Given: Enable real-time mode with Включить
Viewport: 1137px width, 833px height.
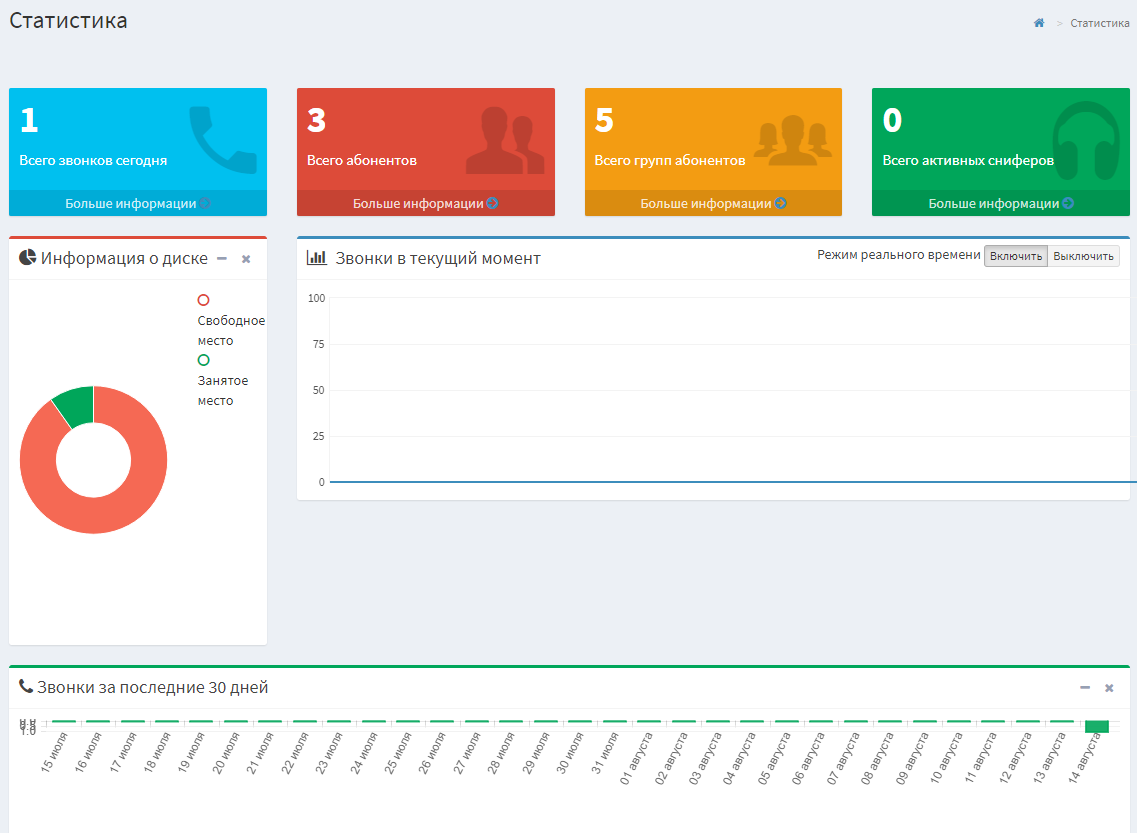Looking at the screenshot, I should (1016, 257).
